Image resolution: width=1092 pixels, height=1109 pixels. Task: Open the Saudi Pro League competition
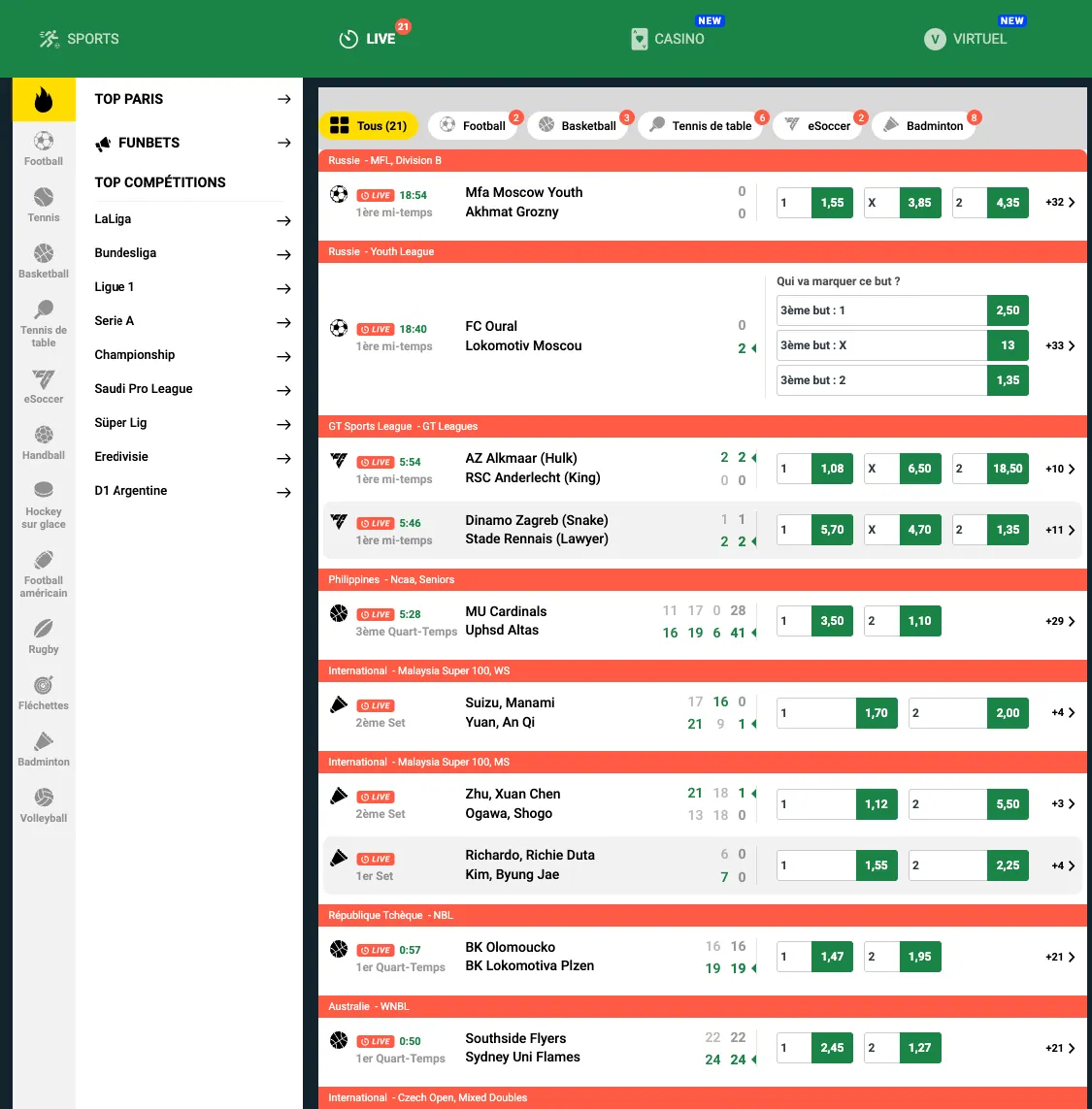pos(192,389)
